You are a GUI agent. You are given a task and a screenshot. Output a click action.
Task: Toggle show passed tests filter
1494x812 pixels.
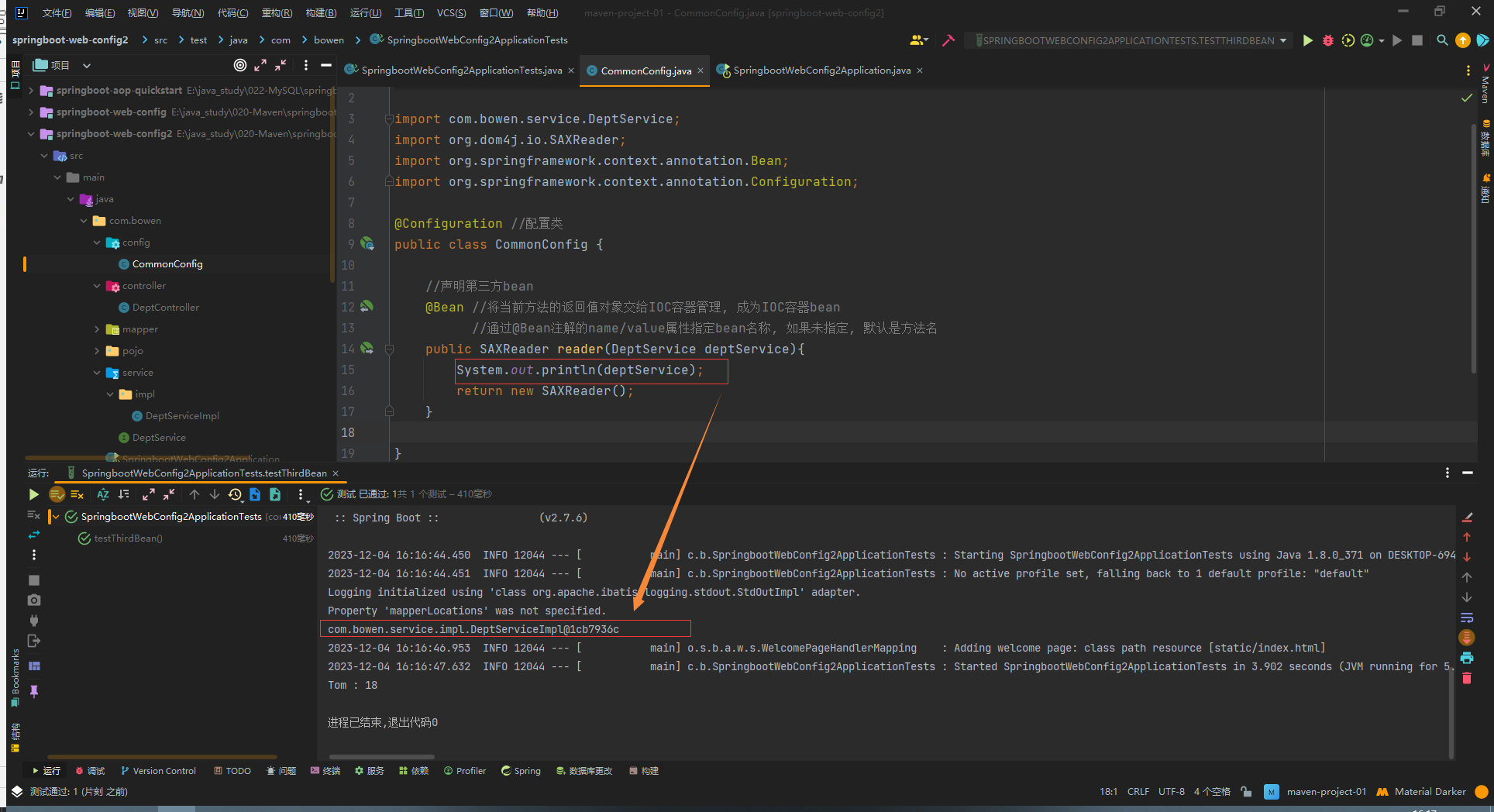57,494
